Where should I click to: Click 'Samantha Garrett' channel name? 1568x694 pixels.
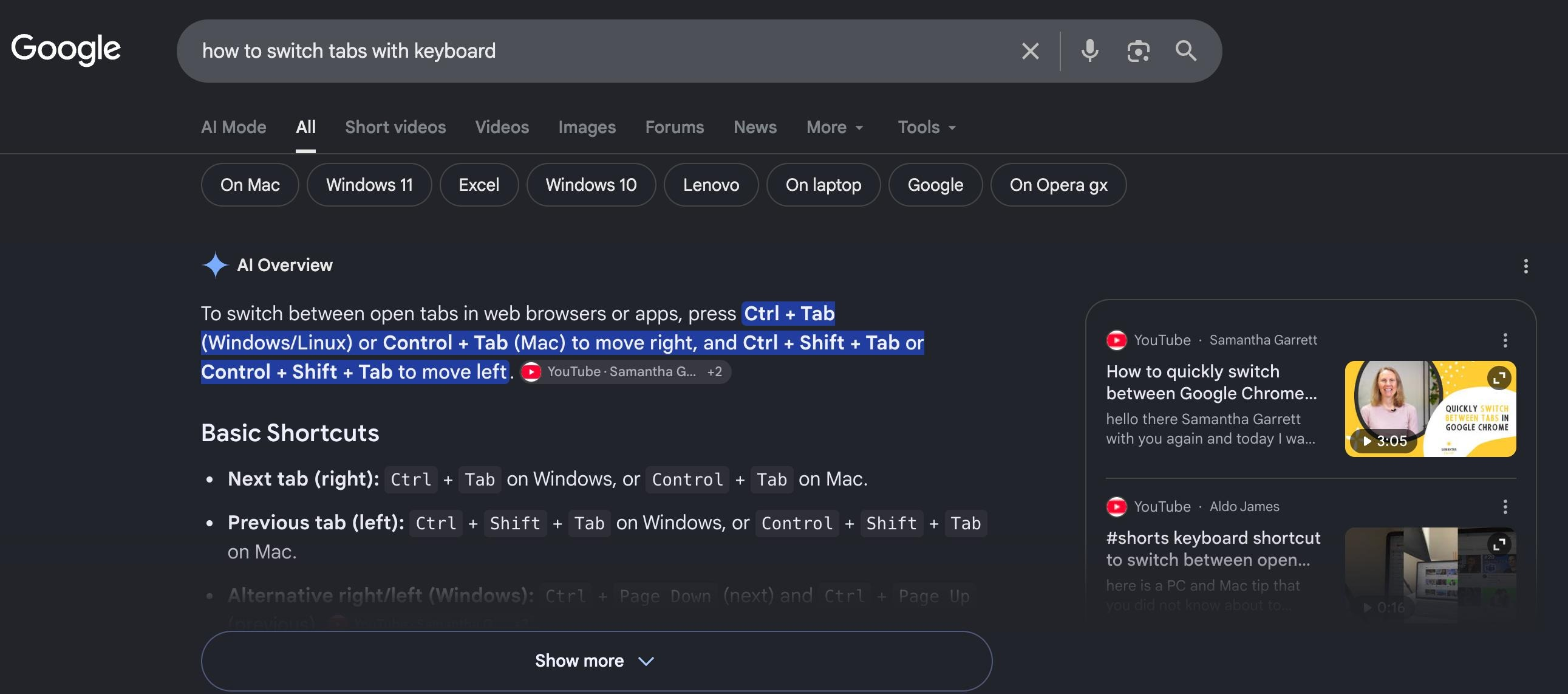click(x=1263, y=340)
